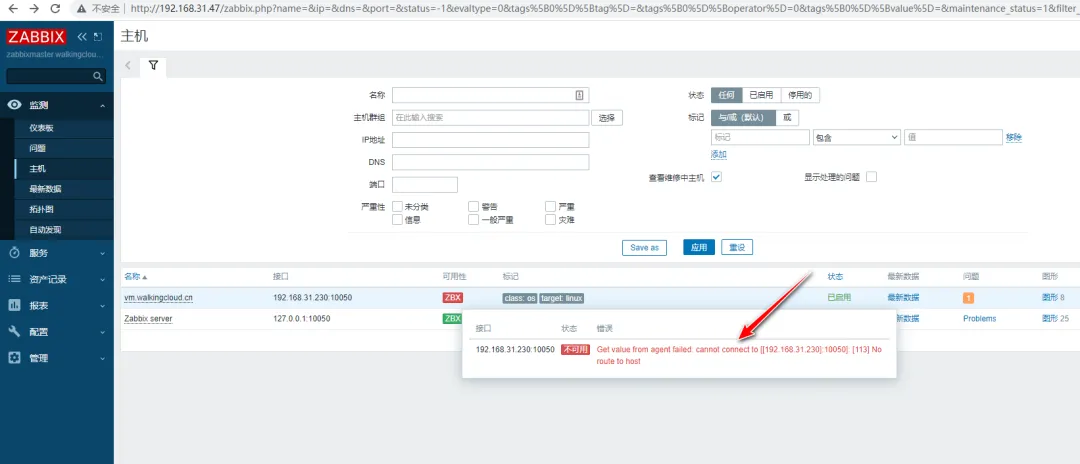Click the 选择 host group button

[x=607, y=118]
